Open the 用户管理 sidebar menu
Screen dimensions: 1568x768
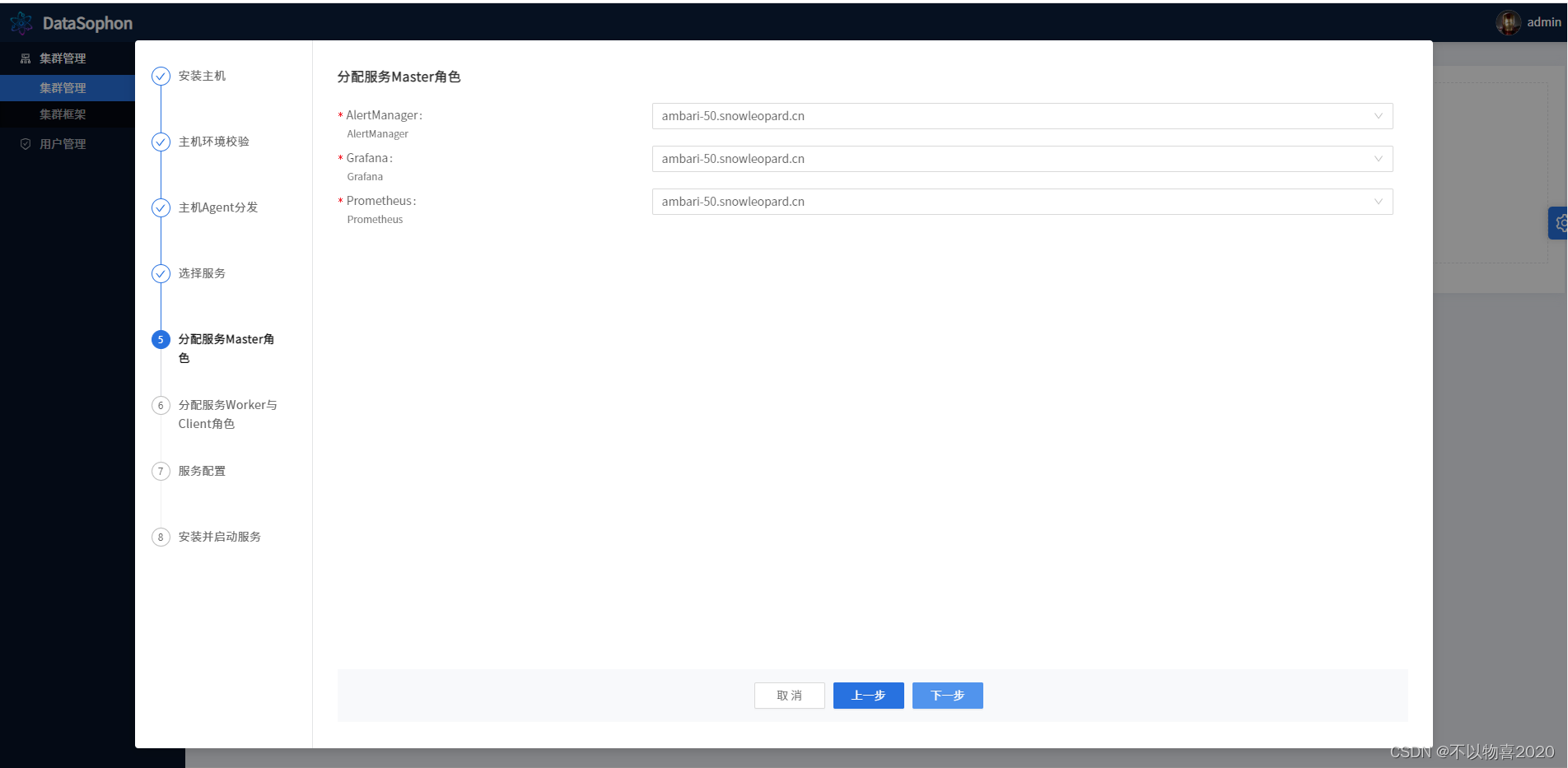pos(68,144)
